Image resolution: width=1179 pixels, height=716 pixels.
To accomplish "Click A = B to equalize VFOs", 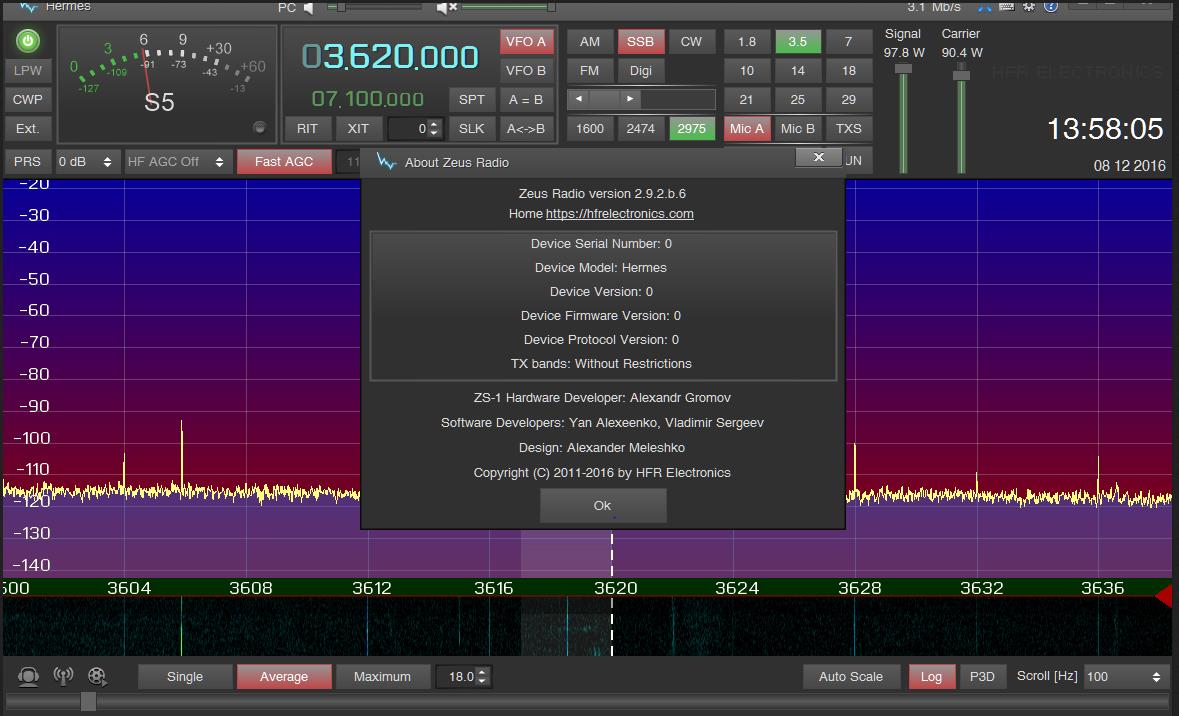I will point(526,99).
